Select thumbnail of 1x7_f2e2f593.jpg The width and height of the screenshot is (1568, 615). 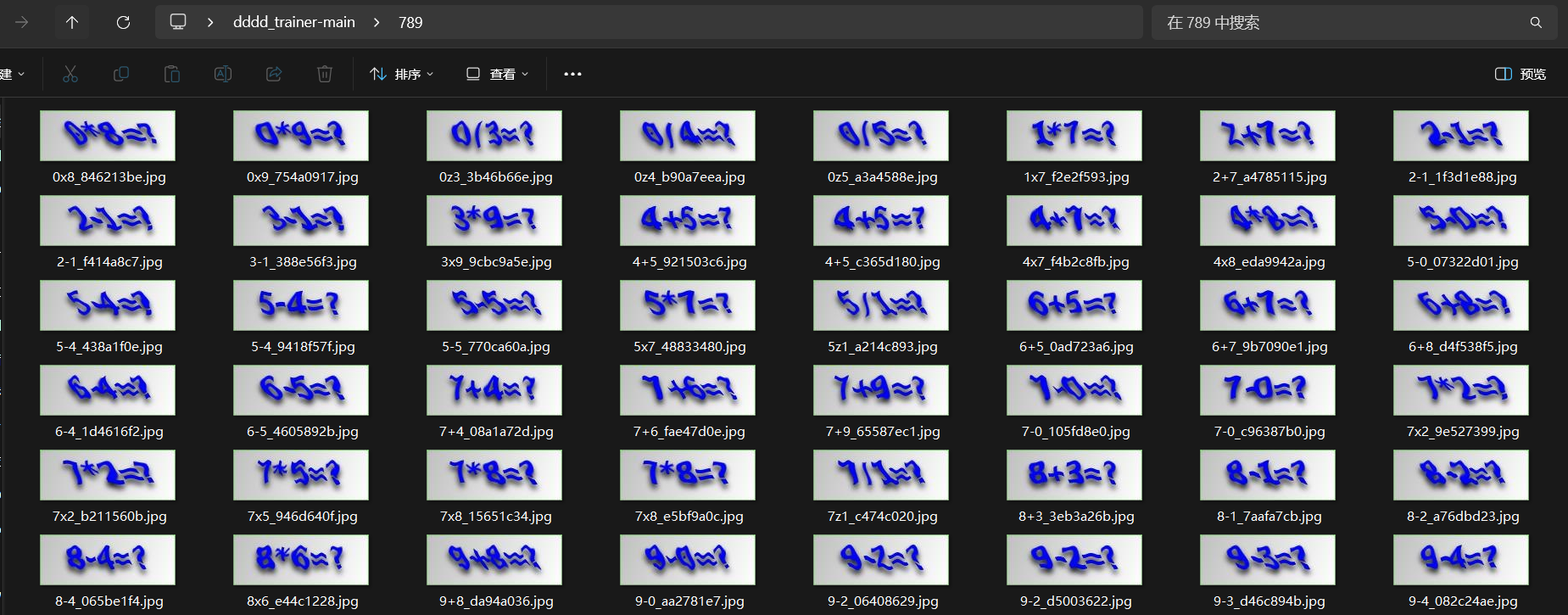pyautogui.click(x=1074, y=136)
